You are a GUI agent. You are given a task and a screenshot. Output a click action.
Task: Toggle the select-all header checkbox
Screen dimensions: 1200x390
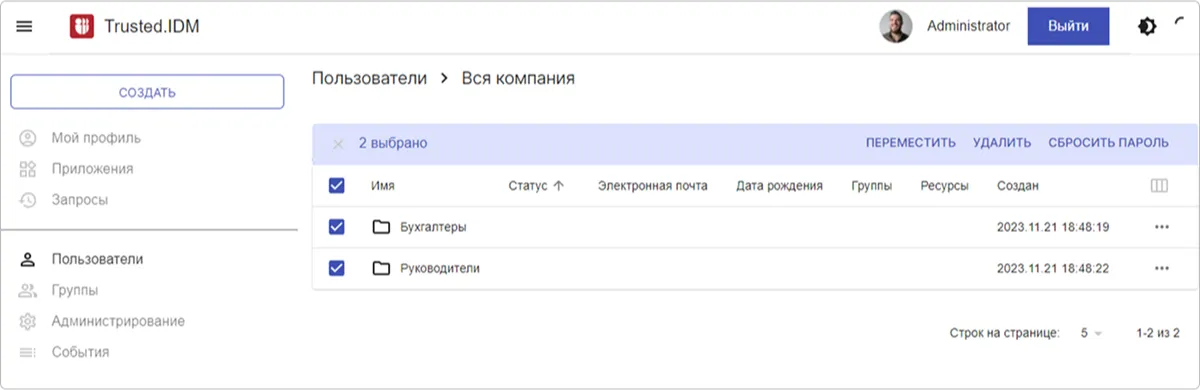click(337, 186)
